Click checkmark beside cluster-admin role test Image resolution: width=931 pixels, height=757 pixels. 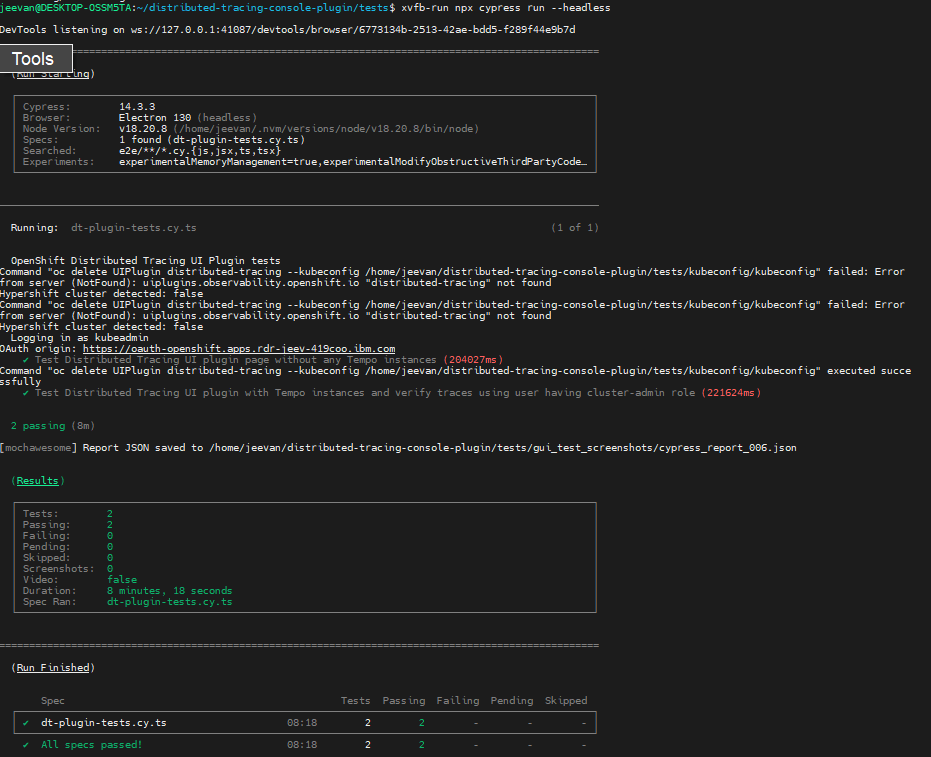(26, 392)
